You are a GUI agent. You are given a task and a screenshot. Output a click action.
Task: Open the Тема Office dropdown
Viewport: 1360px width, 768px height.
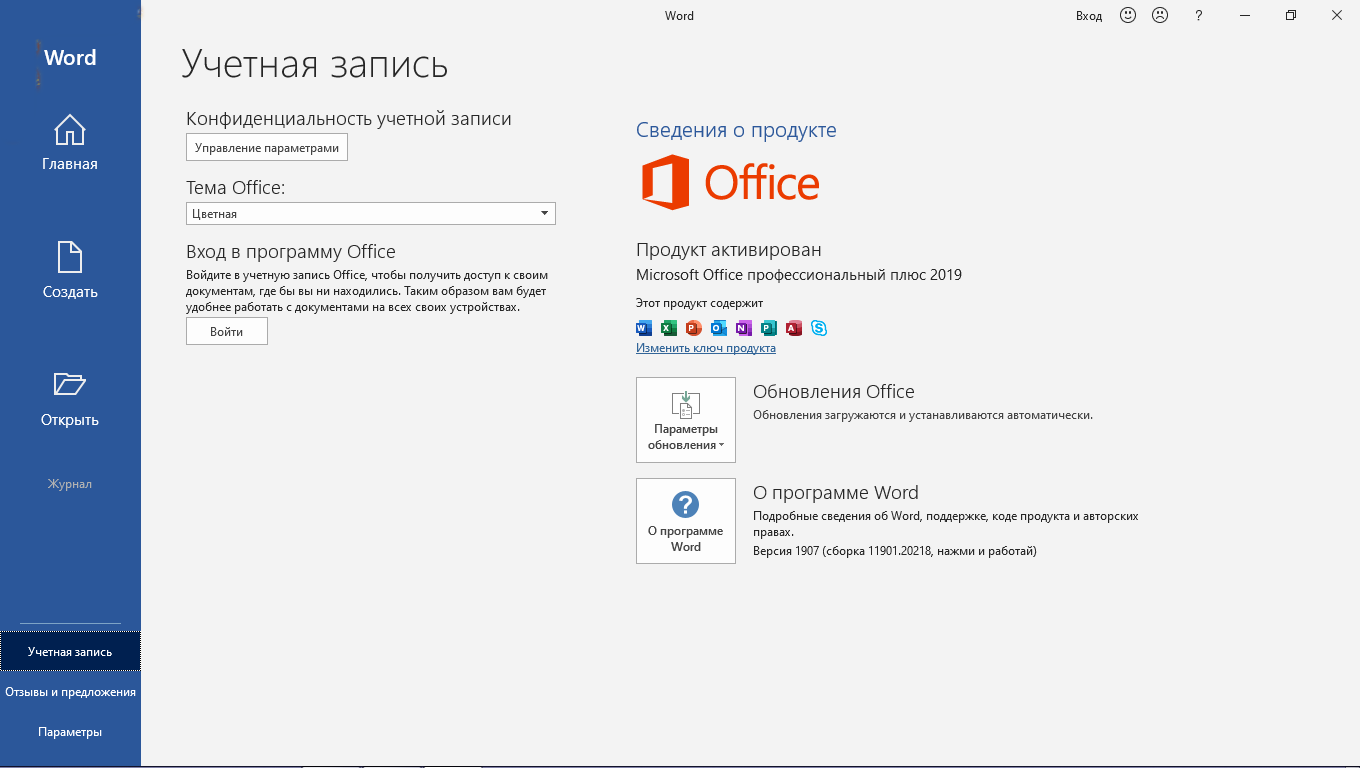click(371, 213)
